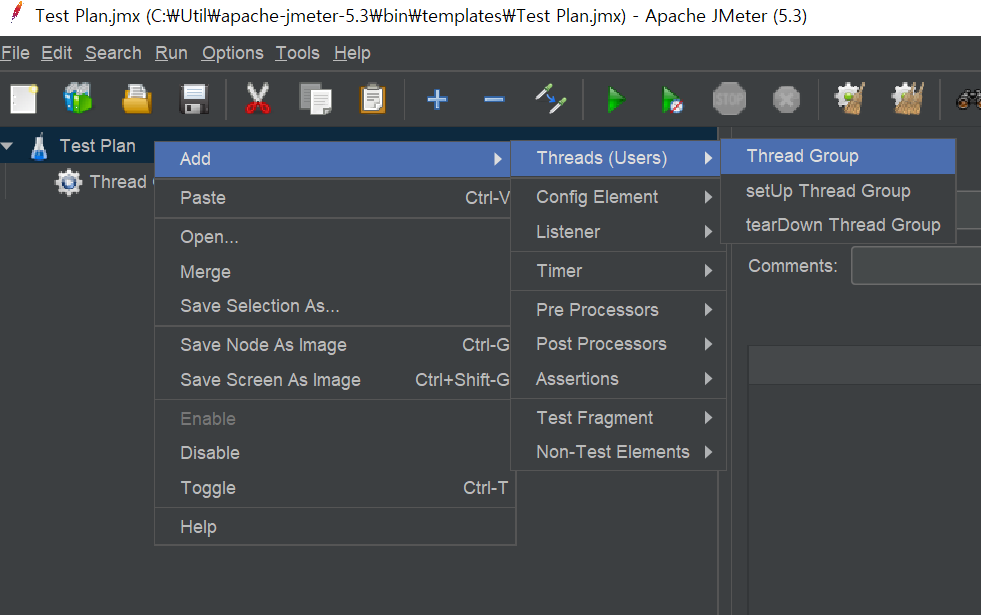Open the Run menu
This screenshot has width=981, height=615.
[171, 53]
